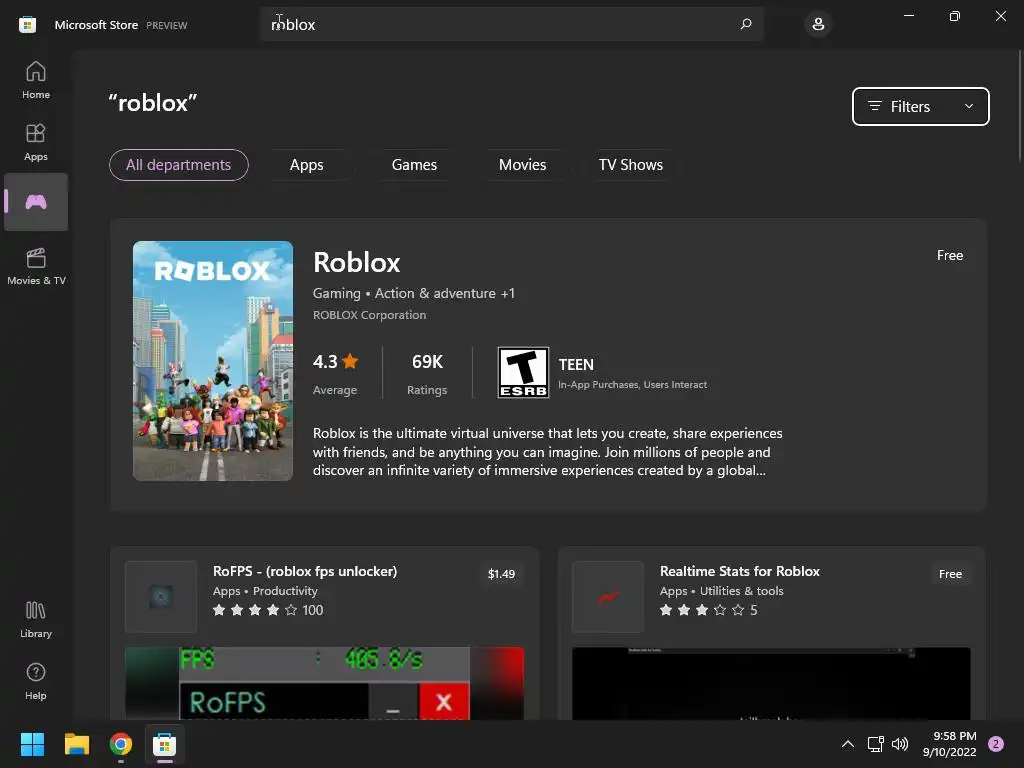Click 'In-App Purchases, Users Interact' text
The height and width of the screenshot is (768, 1024).
click(x=632, y=385)
